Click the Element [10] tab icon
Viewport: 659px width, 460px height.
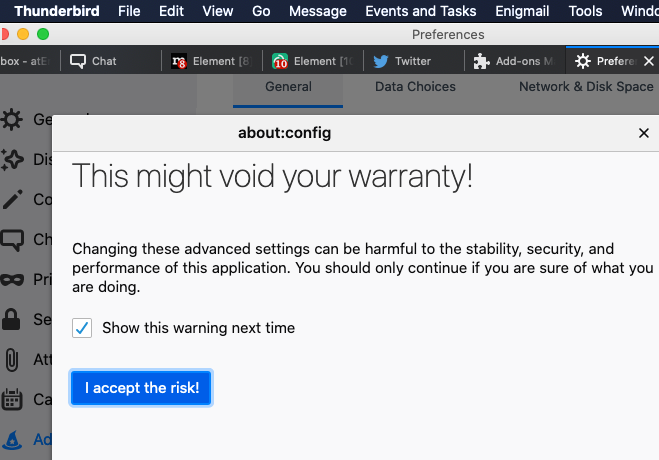[x=280, y=61]
